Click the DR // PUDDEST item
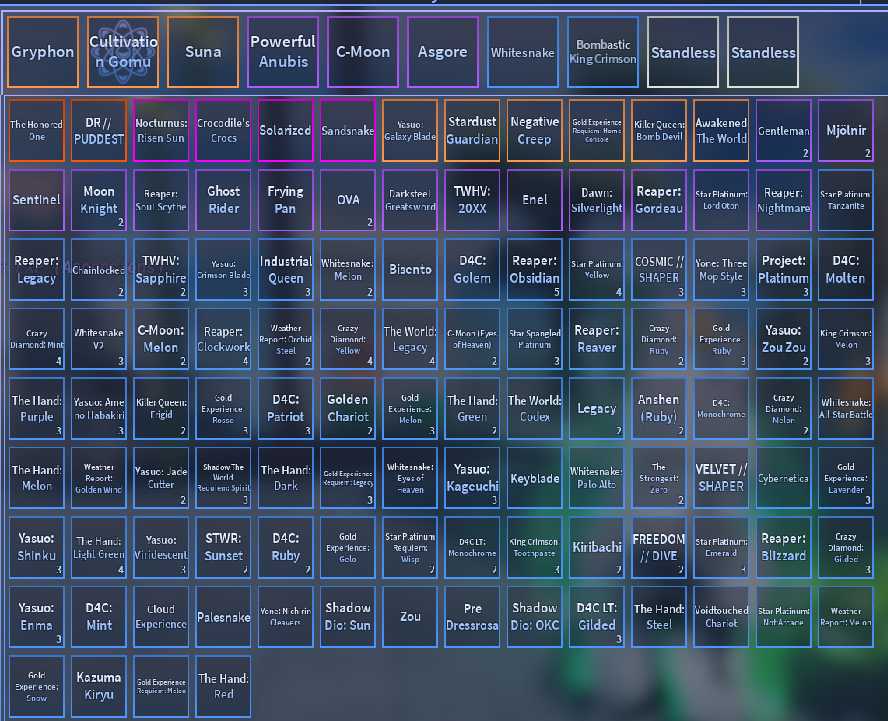 (x=99, y=130)
